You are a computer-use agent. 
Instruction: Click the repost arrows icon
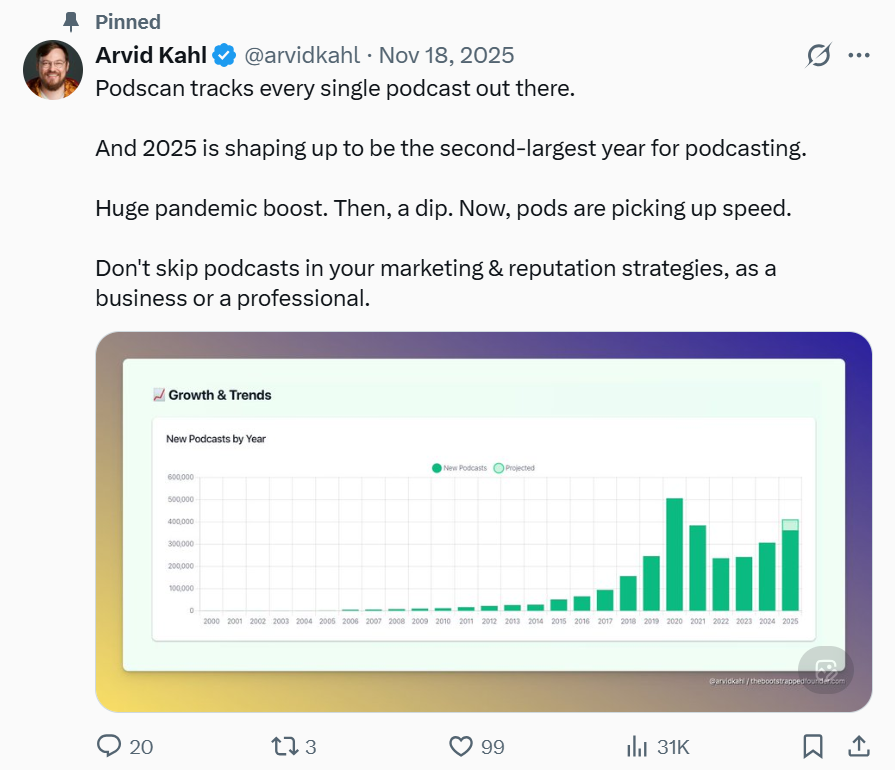(x=285, y=746)
